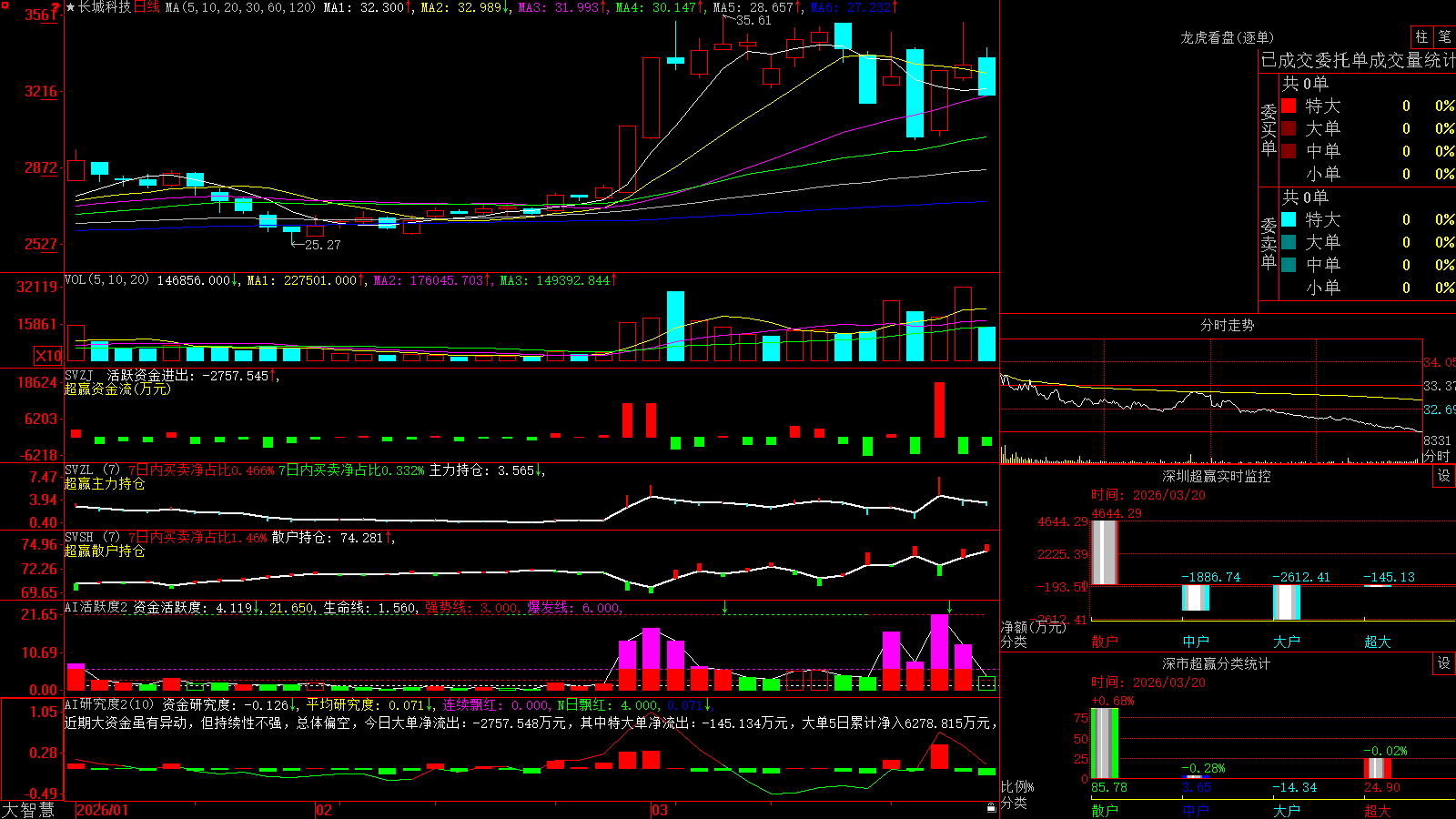Click the VOL(5,10,20) indicator label
The width and height of the screenshot is (1456, 819).
click(x=106, y=280)
